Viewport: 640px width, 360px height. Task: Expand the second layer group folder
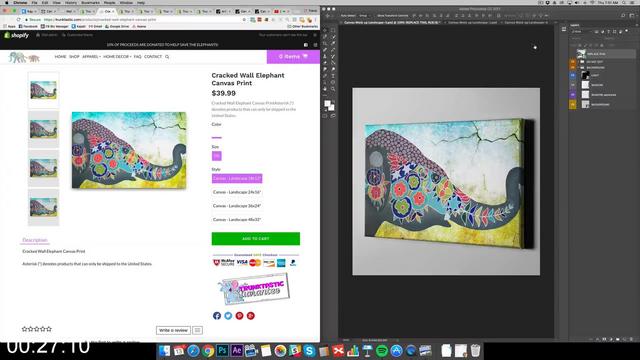click(578, 67)
